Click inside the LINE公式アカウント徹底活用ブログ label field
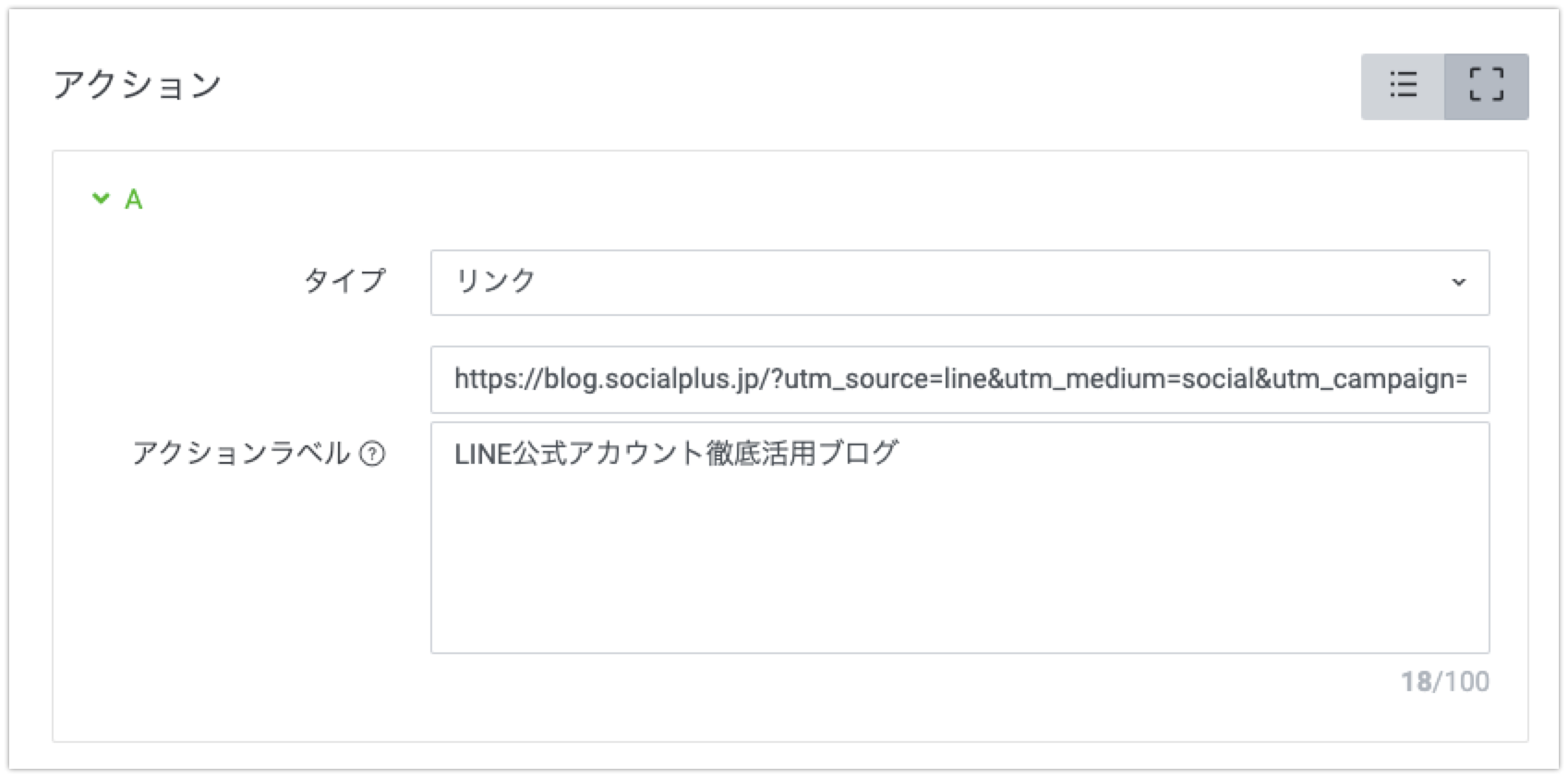This screenshot has height=778, width=1568. 960,536
